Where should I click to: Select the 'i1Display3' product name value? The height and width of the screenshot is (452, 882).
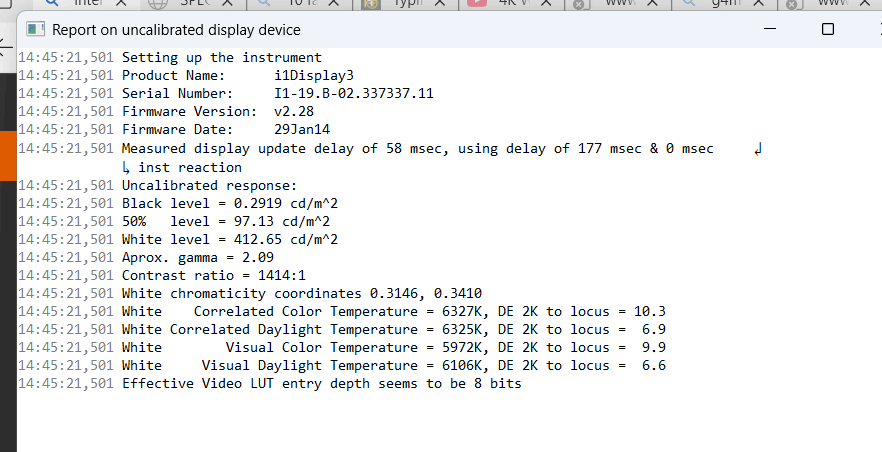pyautogui.click(x=314, y=75)
